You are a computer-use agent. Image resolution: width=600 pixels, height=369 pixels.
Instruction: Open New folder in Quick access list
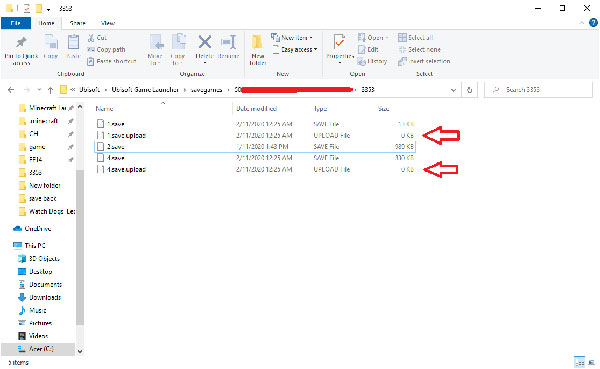pyautogui.click(x=40, y=185)
